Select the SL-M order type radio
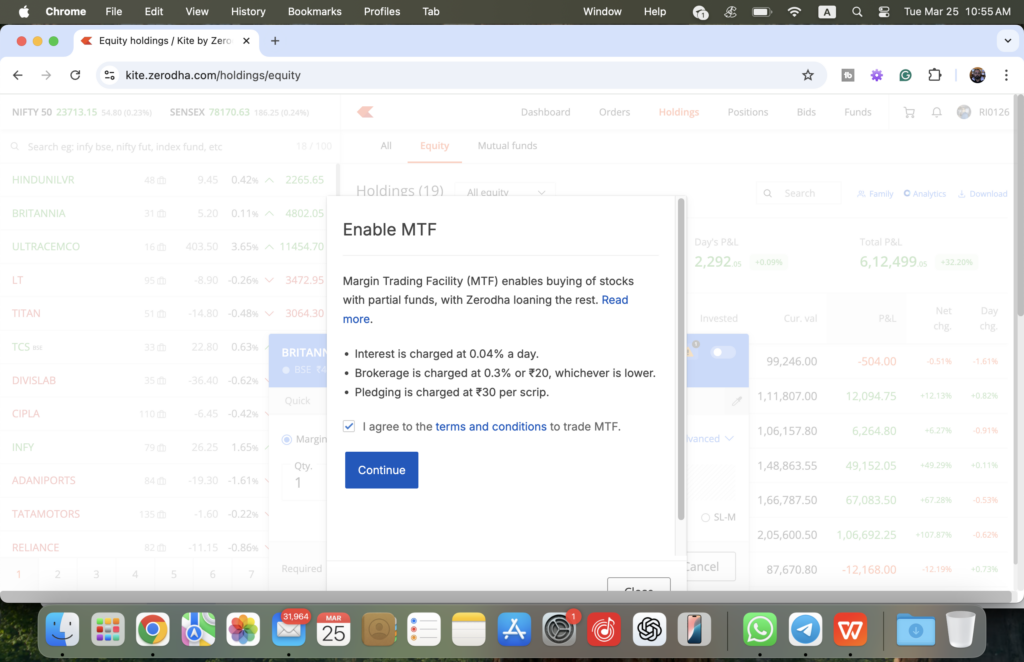This screenshot has height=662, width=1024. pyautogui.click(x=705, y=517)
